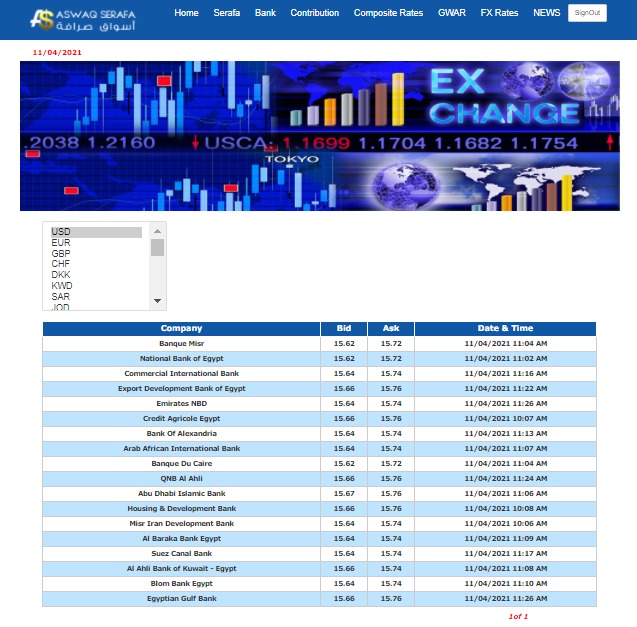Select SAR in the currency list
The height and width of the screenshot is (627, 637).
(x=96, y=297)
